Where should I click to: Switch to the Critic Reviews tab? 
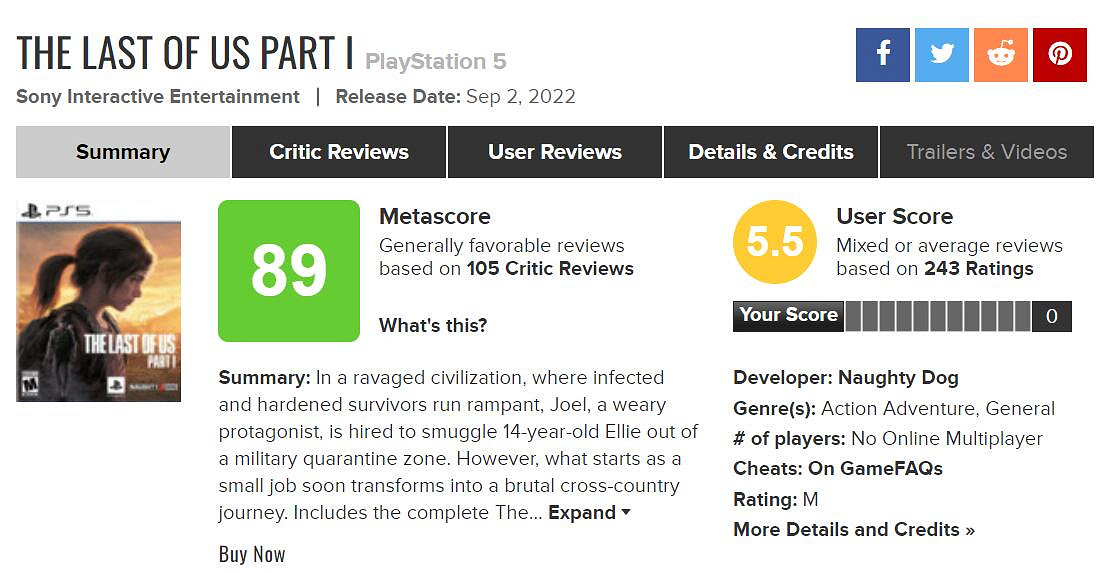click(x=339, y=152)
